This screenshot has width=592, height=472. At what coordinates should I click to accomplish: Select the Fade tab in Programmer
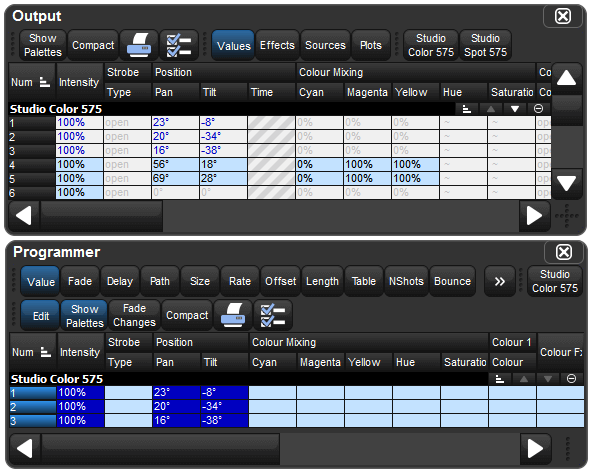[x=80, y=281]
